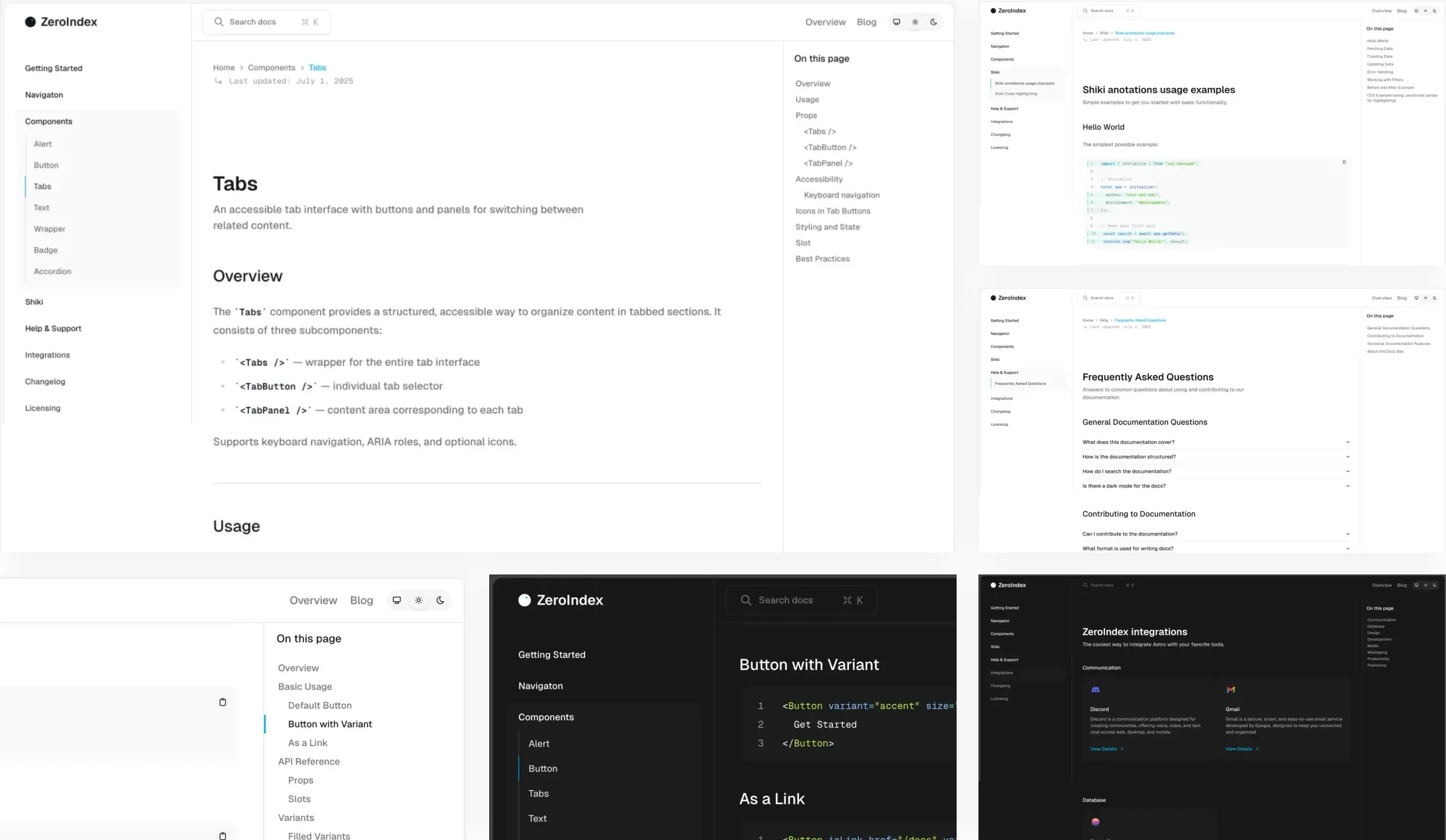Click the Discord integration icon
The height and width of the screenshot is (840, 1446).
[x=1095, y=689]
